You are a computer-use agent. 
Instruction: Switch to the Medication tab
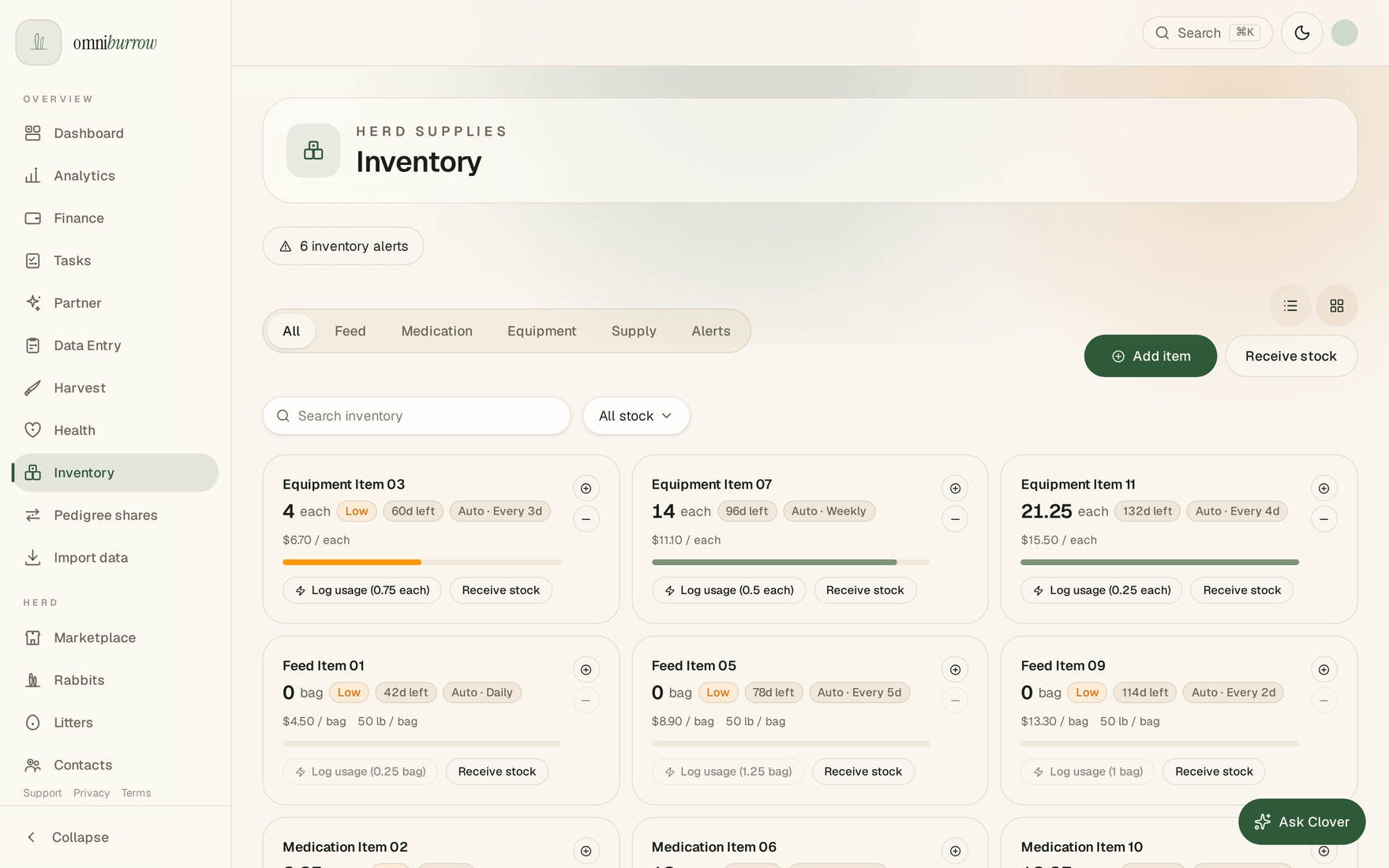click(x=437, y=331)
